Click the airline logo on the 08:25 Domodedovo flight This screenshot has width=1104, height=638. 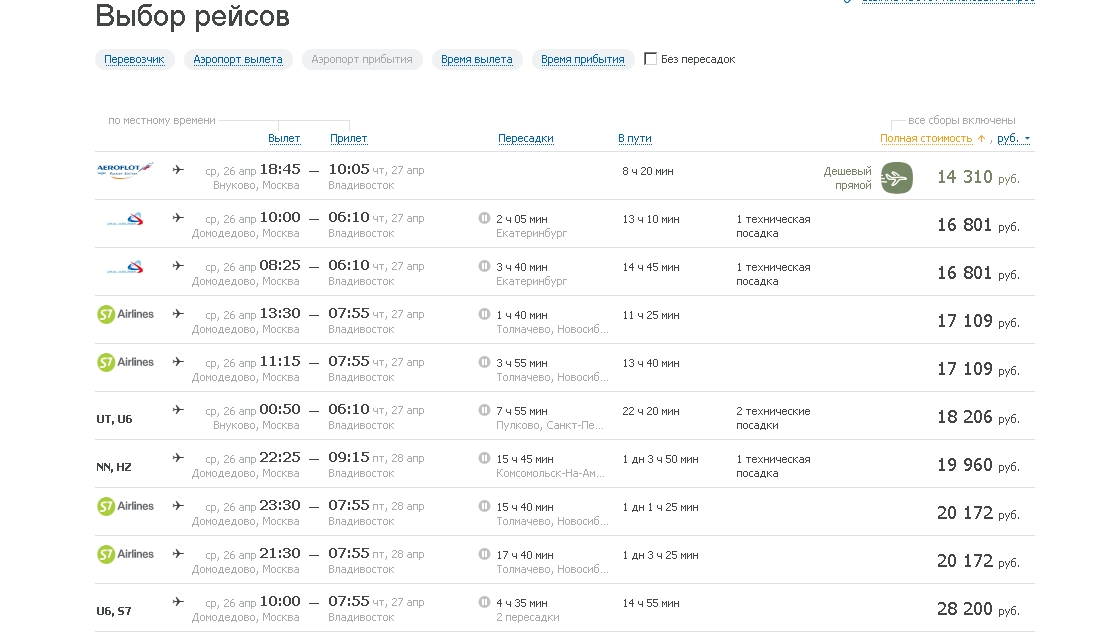[125, 266]
